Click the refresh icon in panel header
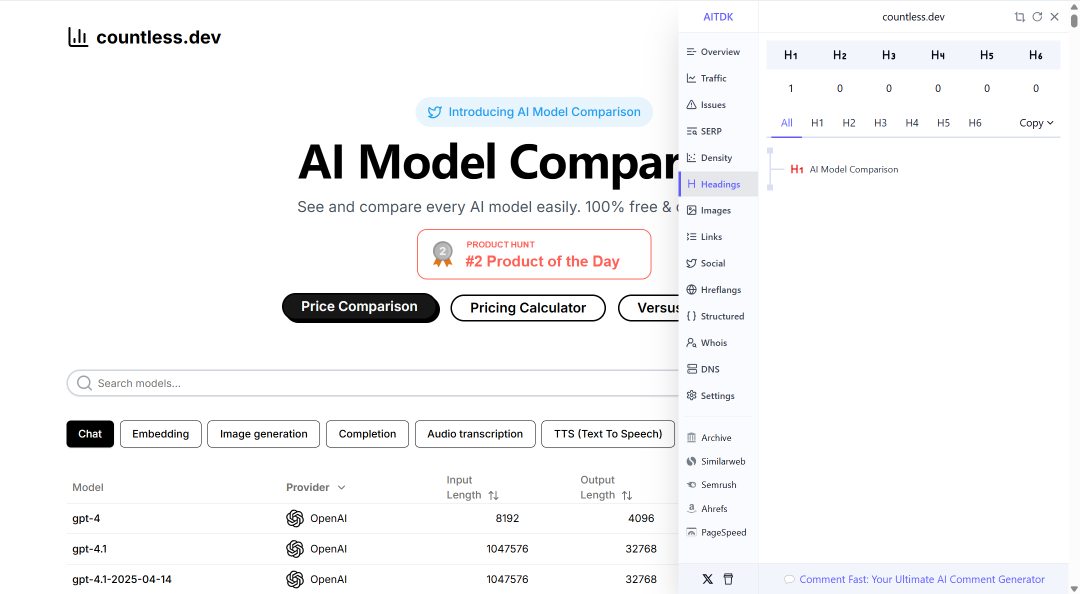 [1037, 17]
